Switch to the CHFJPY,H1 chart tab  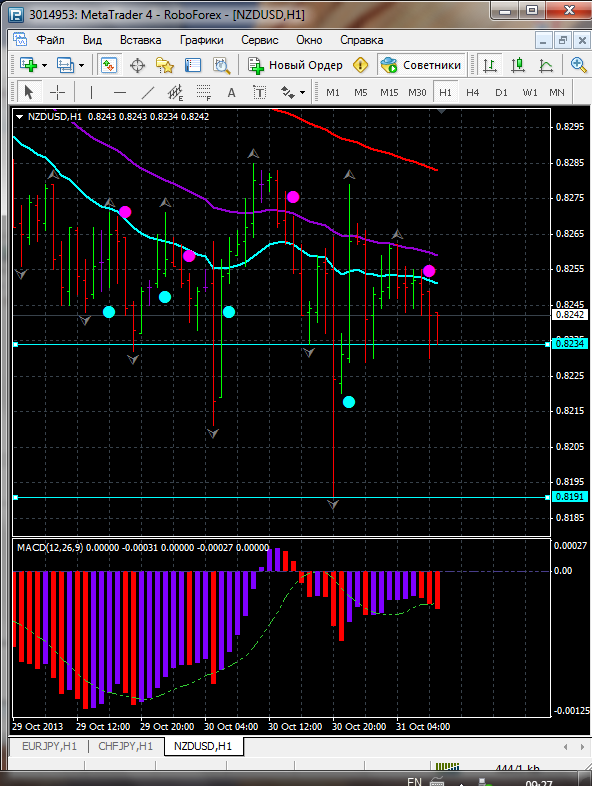coord(125,746)
